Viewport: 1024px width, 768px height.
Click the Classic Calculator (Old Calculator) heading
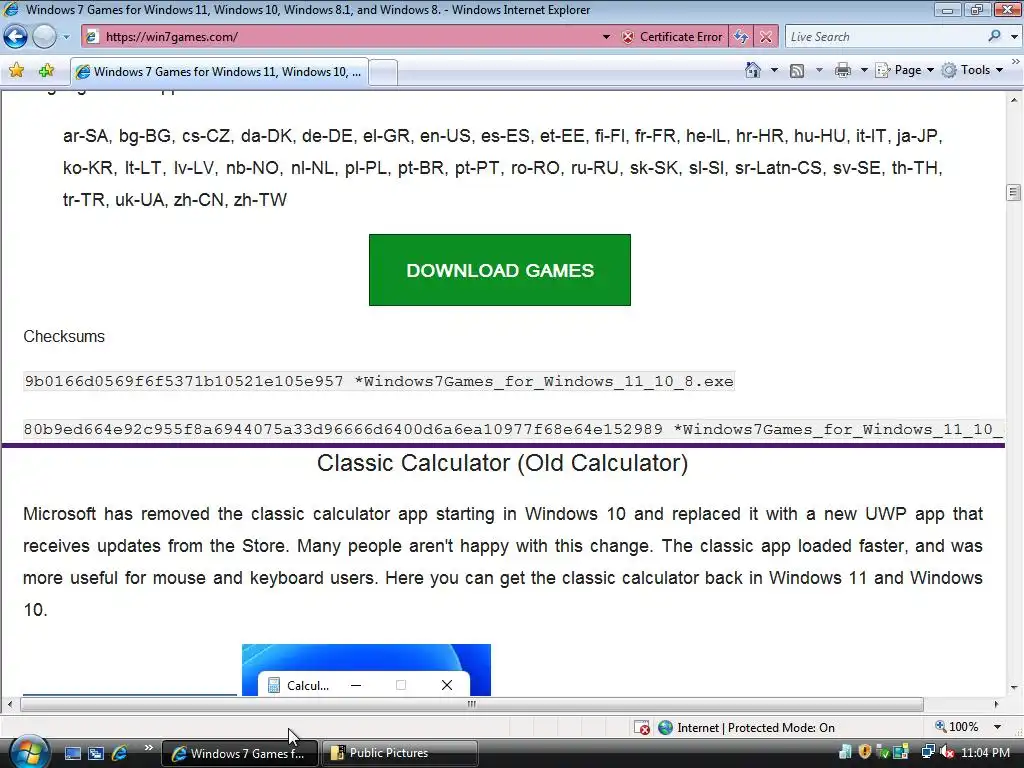pos(502,463)
